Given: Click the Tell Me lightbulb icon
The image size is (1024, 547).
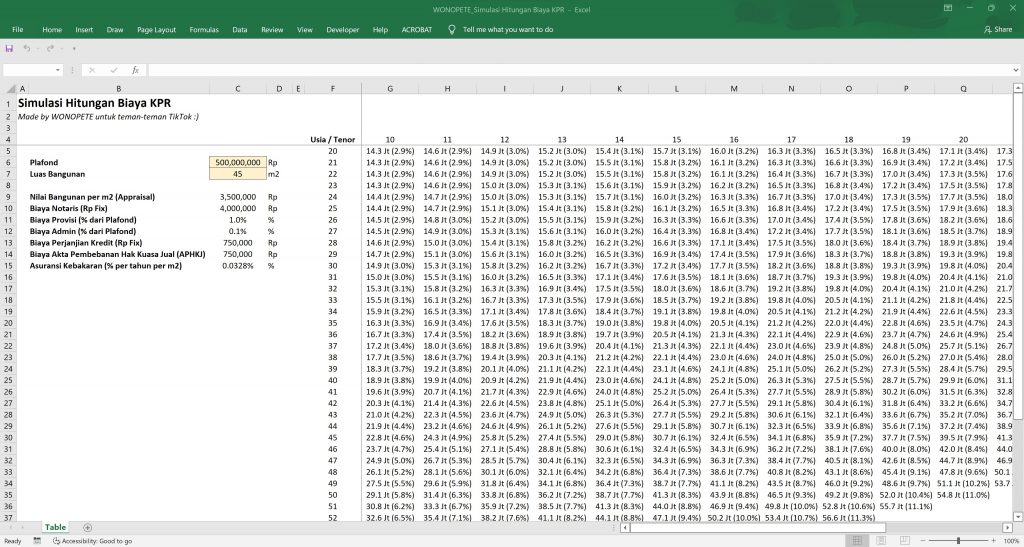Looking at the screenshot, I should pyautogui.click(x=452, y=30).
